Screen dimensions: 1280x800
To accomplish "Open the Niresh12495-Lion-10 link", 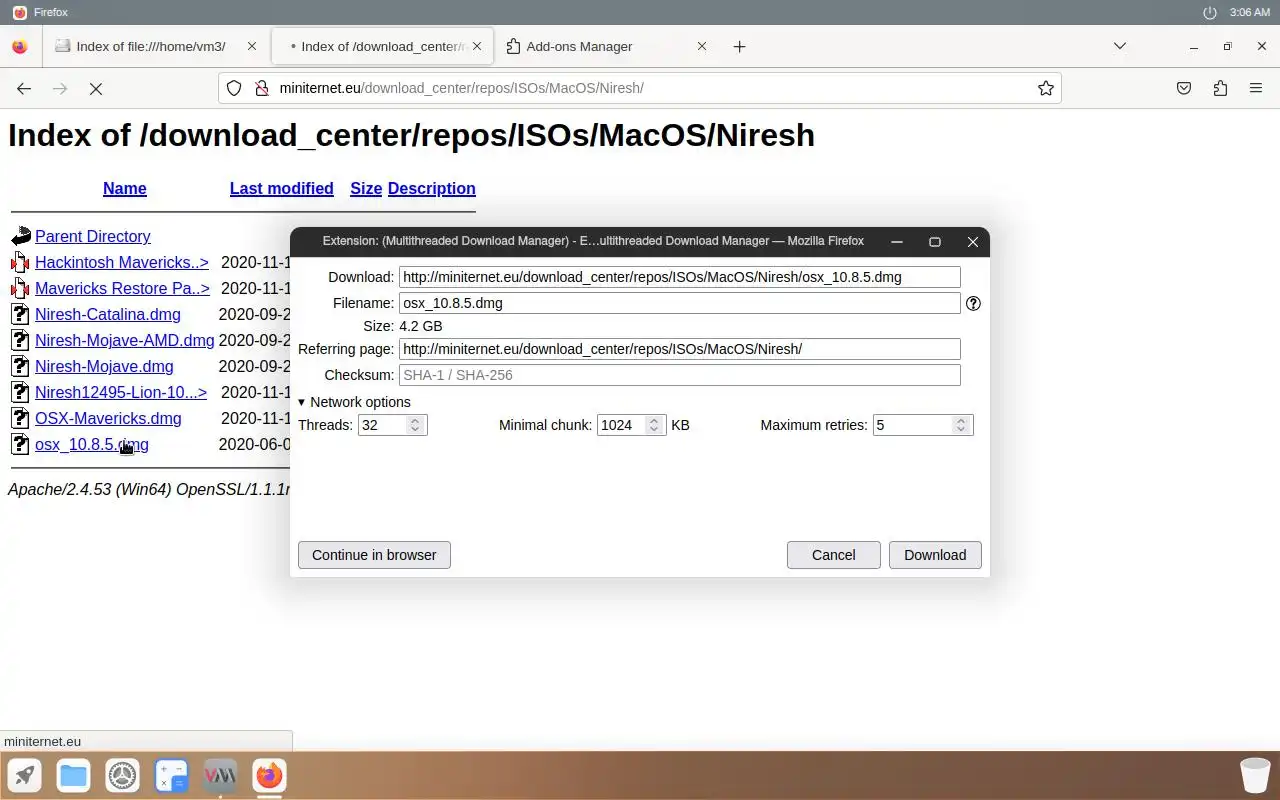I will coord(121,393).
